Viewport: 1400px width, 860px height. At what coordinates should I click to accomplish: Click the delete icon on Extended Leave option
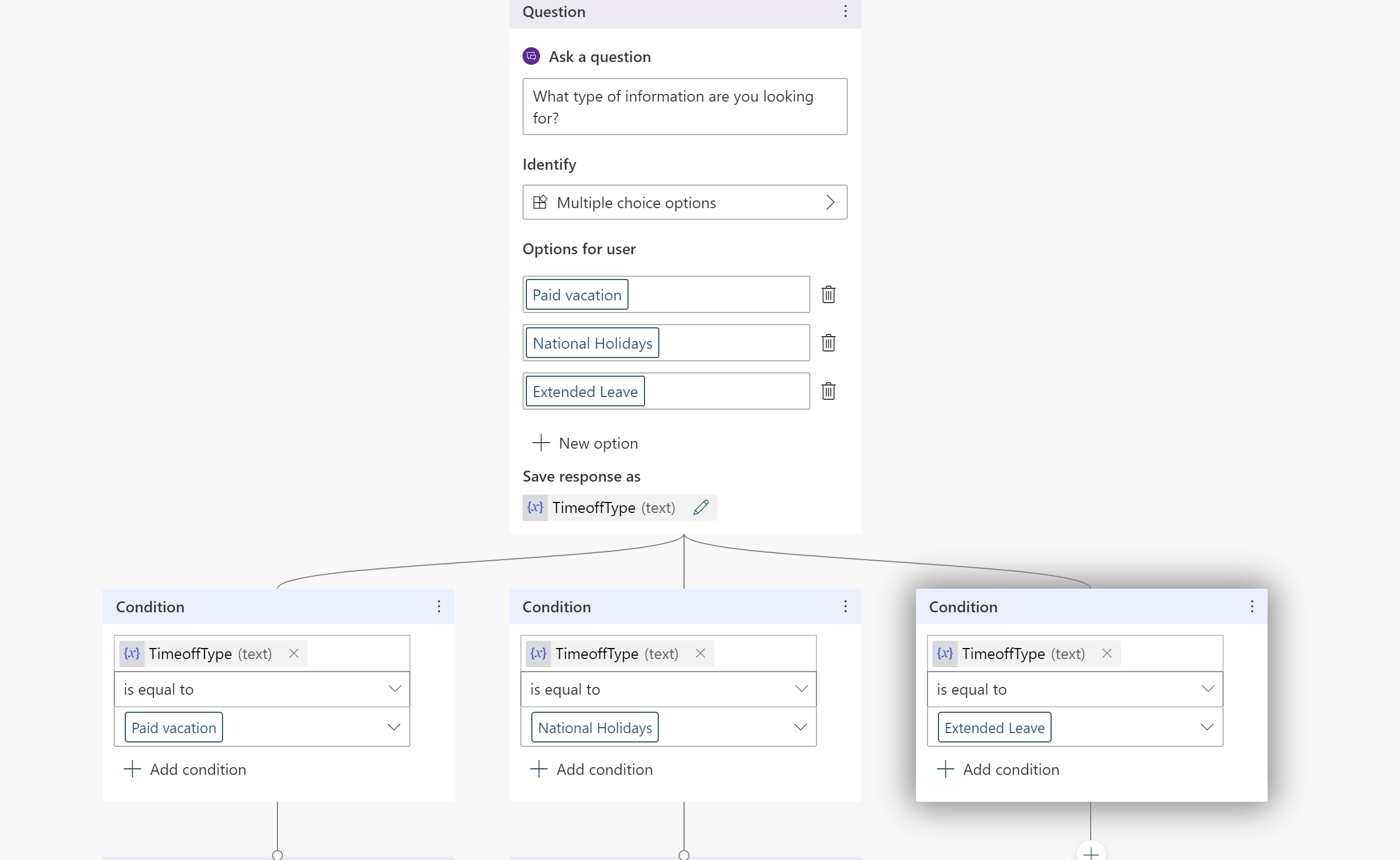828,391
